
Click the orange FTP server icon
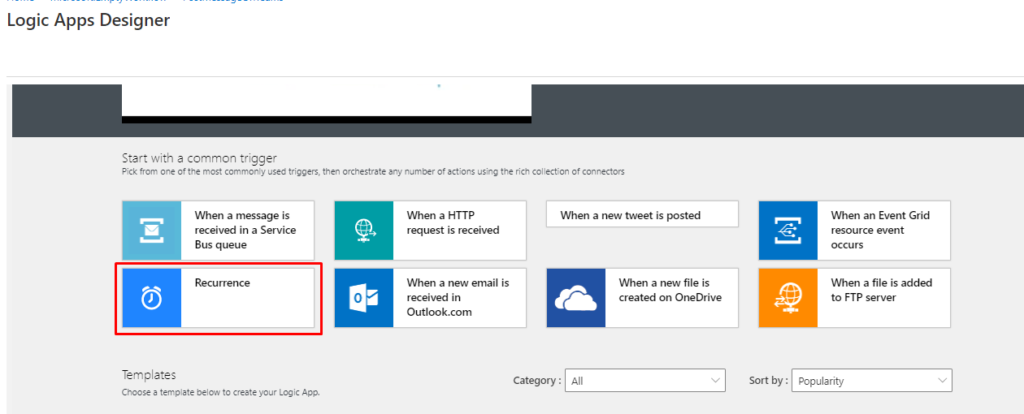point(788,297)
